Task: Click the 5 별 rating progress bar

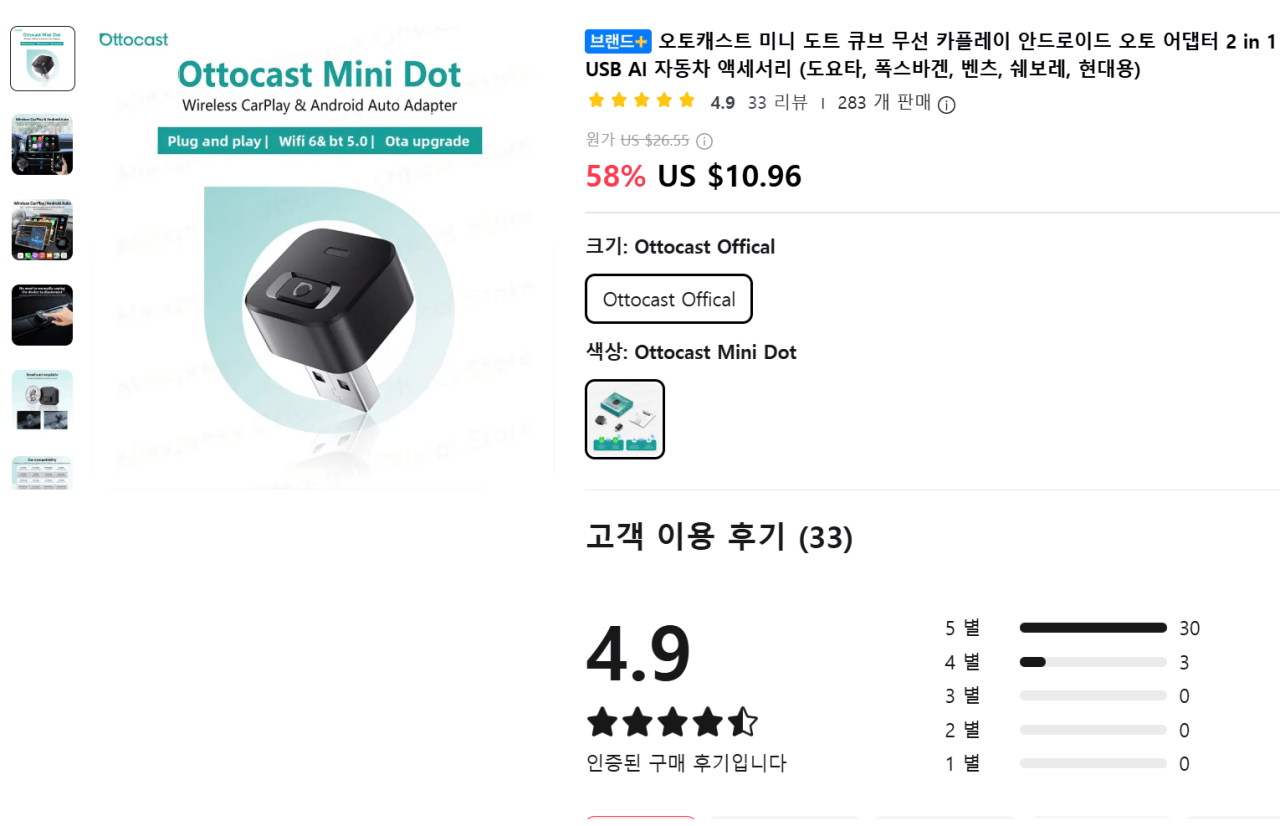Action: click(x=1093, y=628)
